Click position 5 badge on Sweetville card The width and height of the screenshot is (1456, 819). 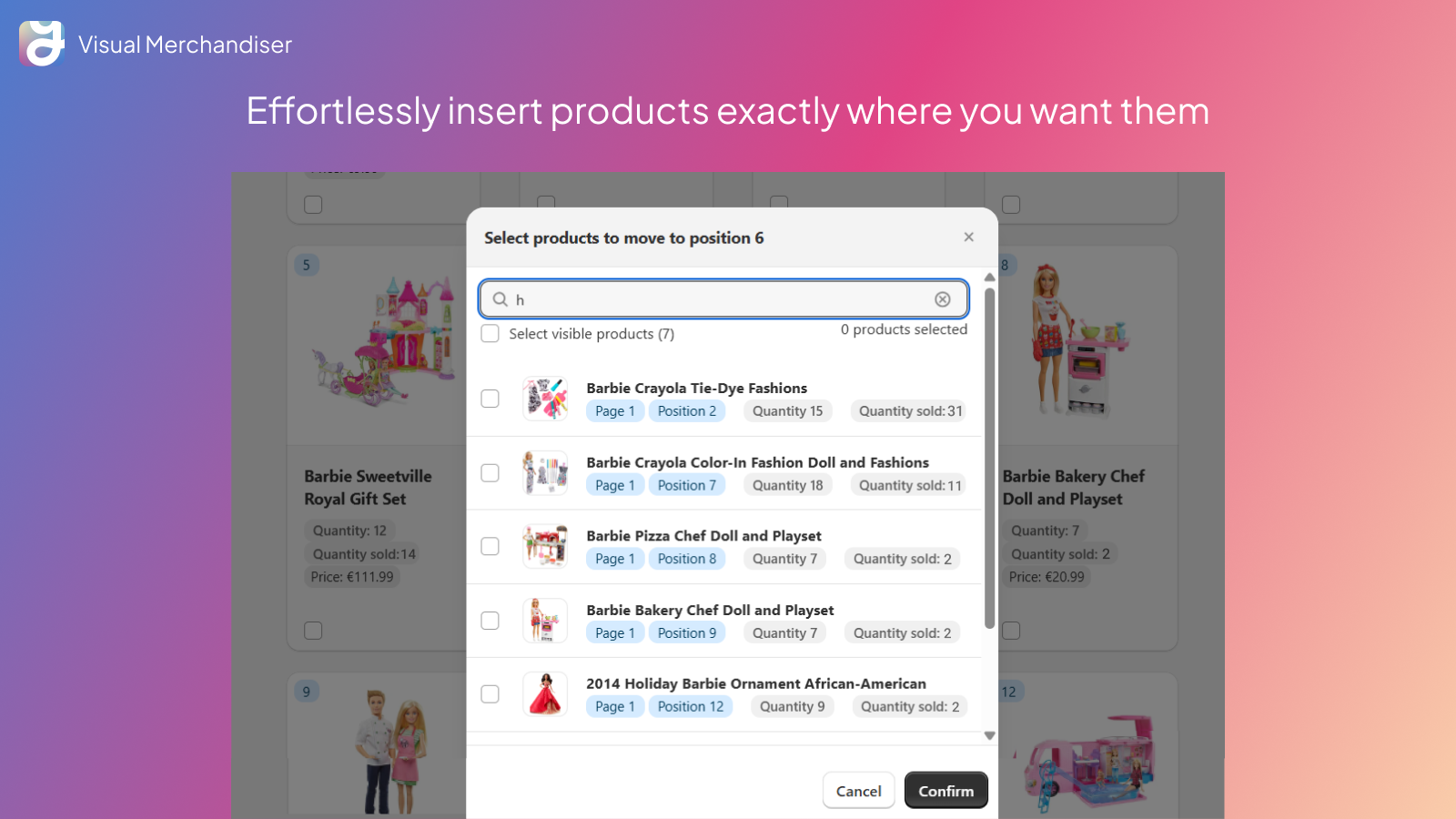tap(307, 265)
